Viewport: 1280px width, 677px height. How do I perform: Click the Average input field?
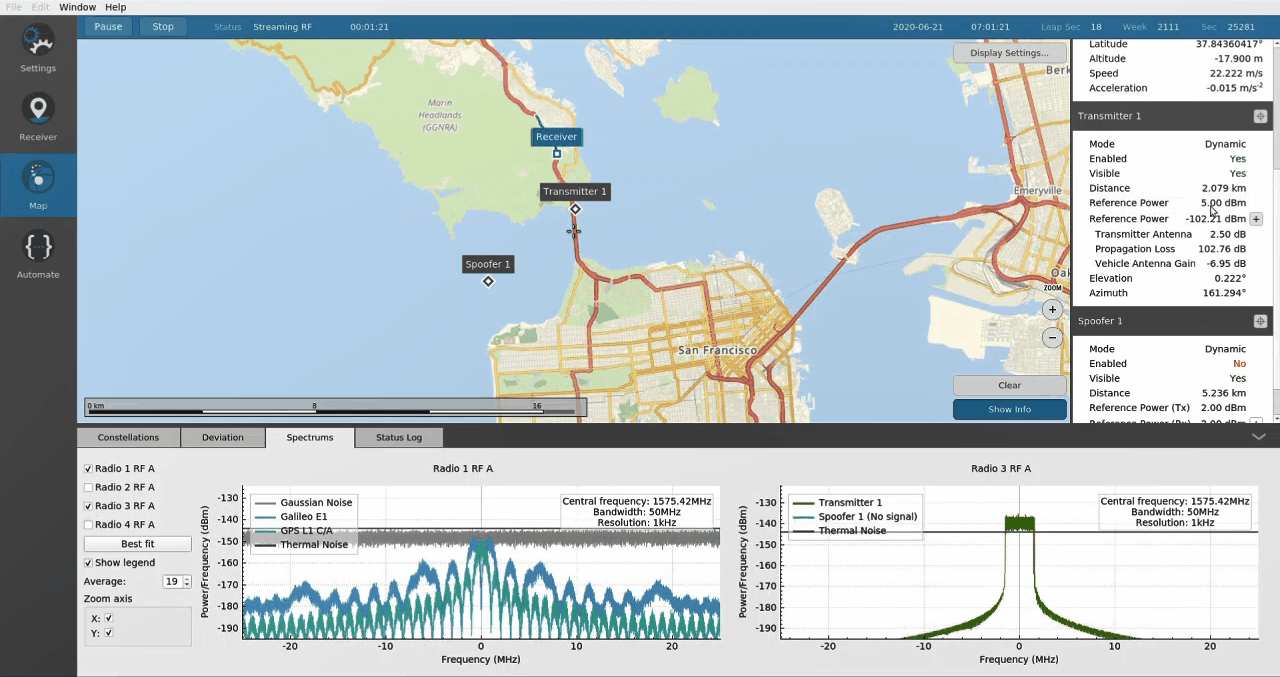172,581
